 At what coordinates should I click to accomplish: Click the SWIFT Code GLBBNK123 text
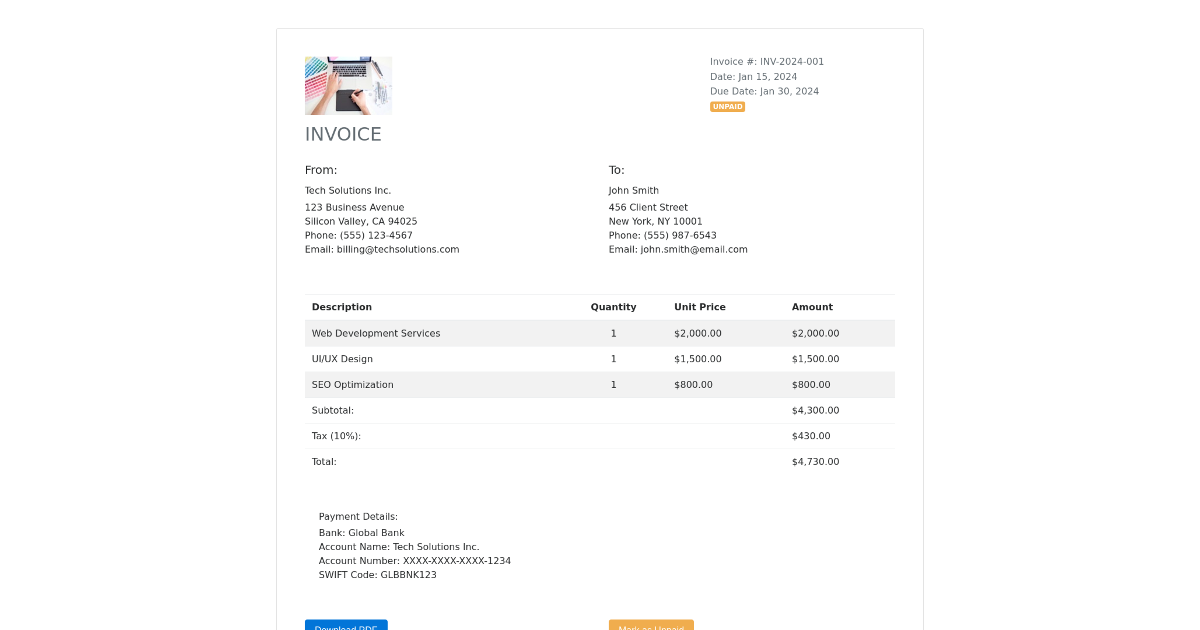point(377,575)
